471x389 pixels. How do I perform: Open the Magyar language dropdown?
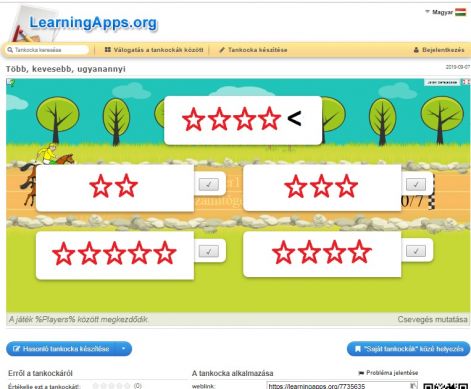click(x=439, y=12)
